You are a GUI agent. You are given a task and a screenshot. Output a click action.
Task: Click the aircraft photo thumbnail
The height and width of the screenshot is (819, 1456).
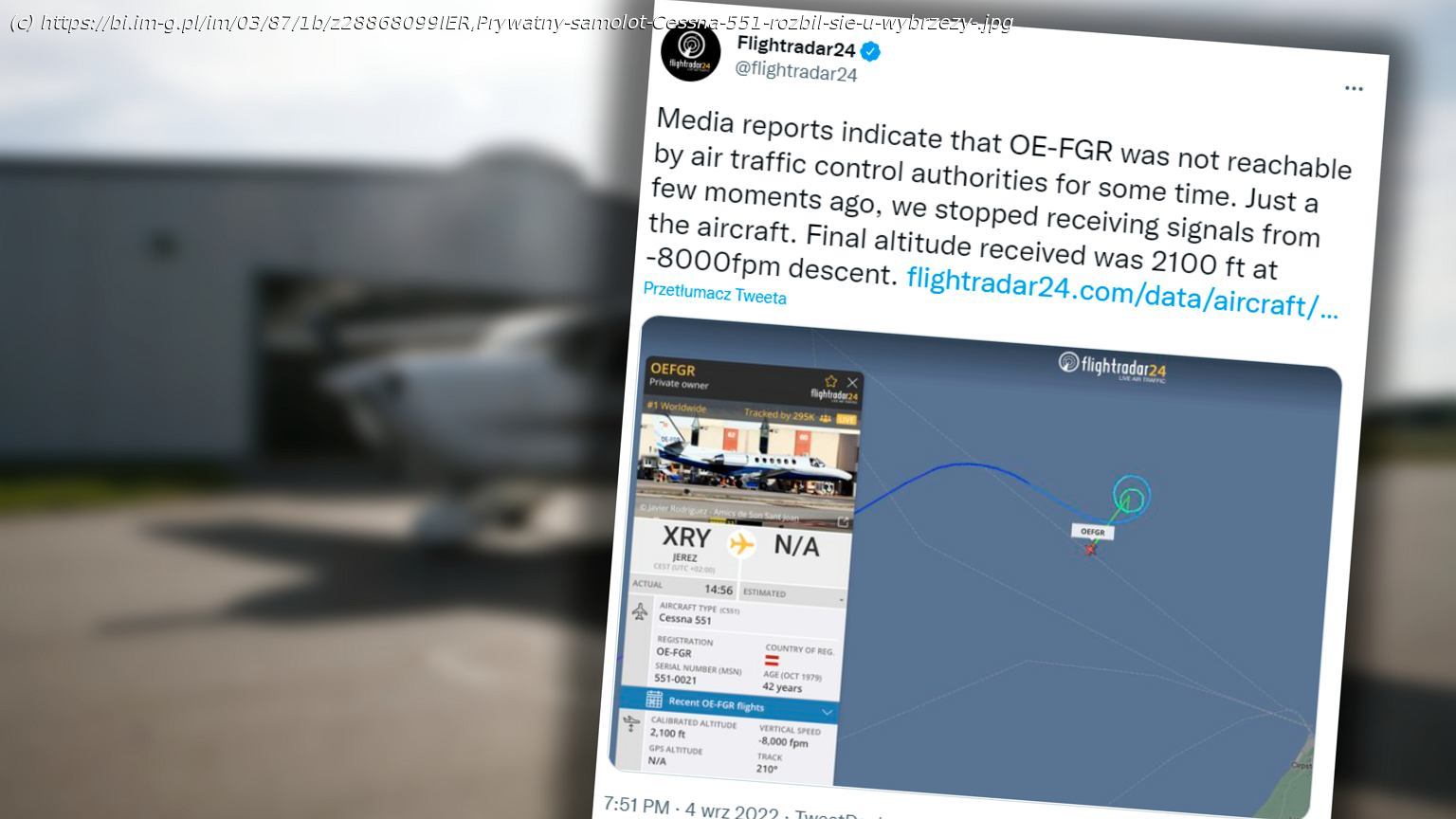point(749,466)
